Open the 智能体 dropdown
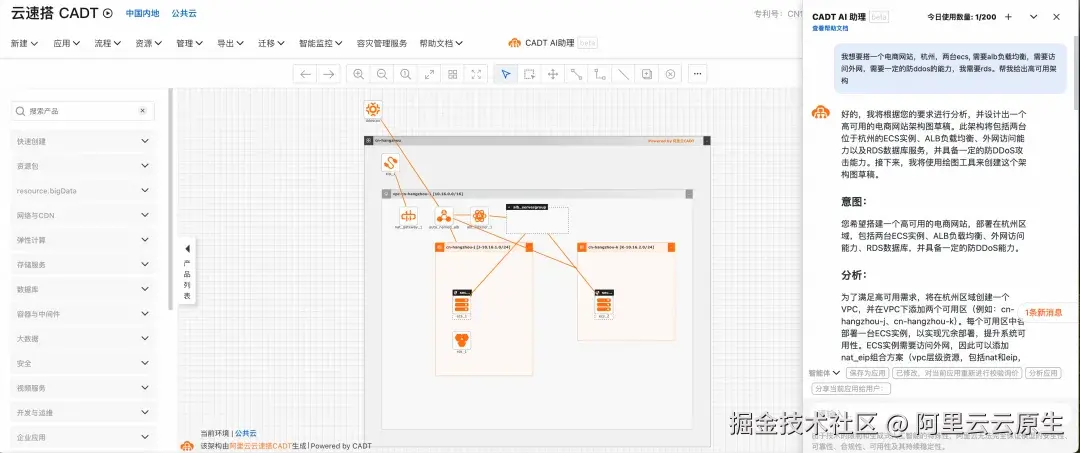The image size is (1080, 453). click(x=824, y=372)
